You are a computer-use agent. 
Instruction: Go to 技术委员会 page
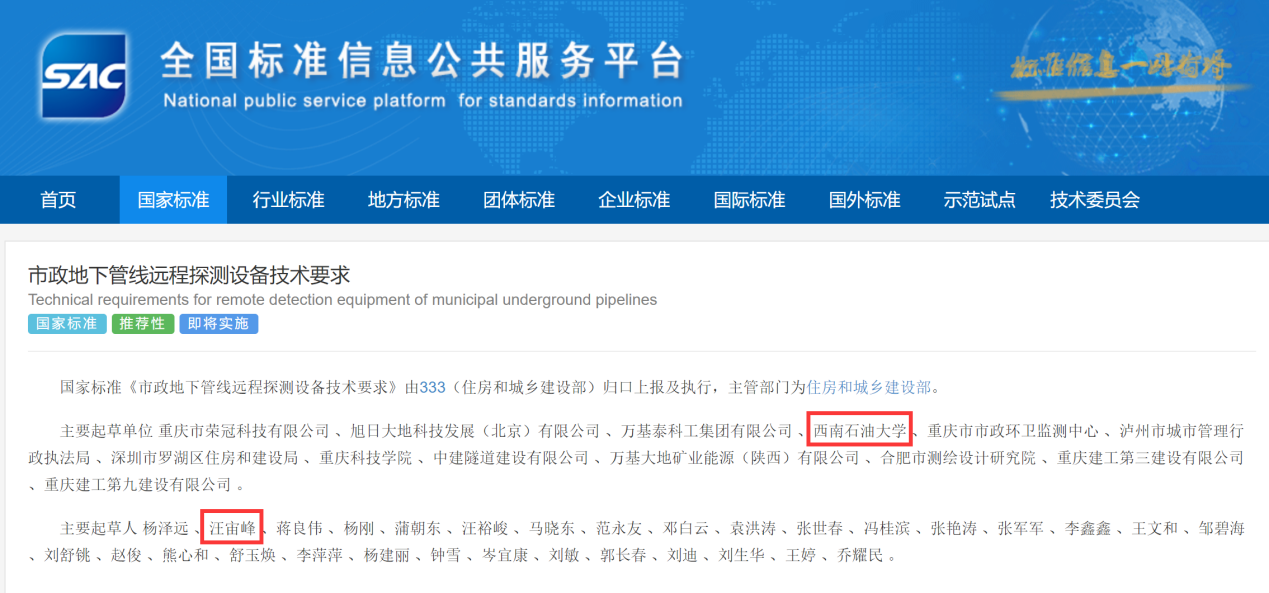pyautogui.click(x=1094, y=200)
